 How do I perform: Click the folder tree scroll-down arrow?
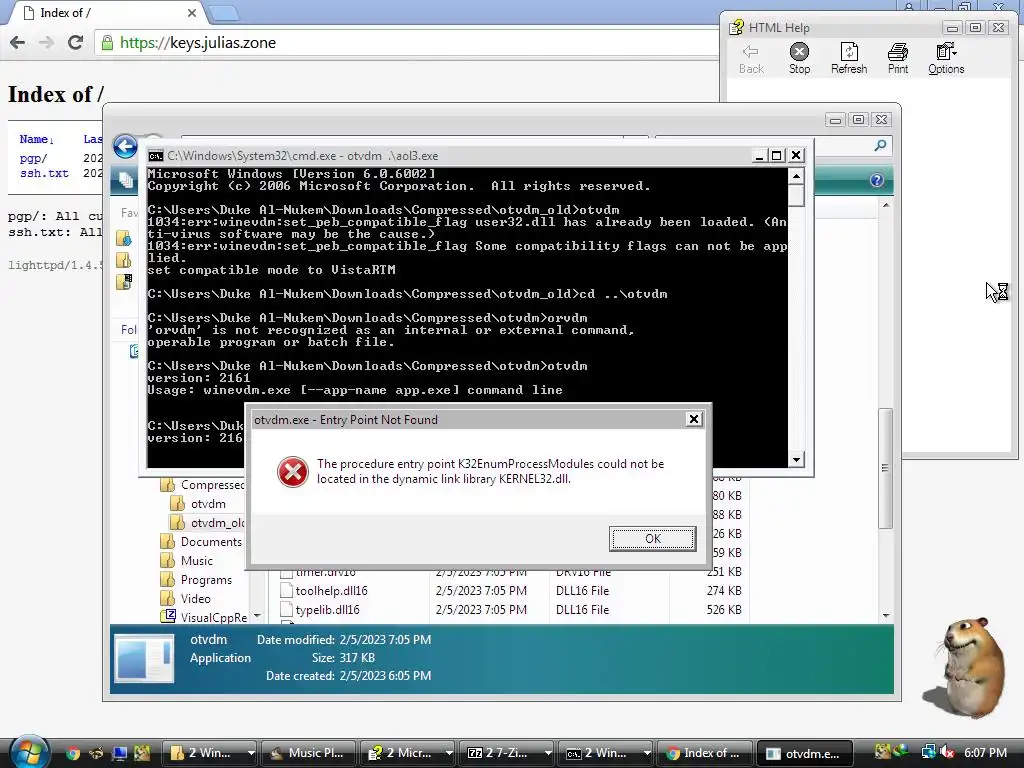257,616
